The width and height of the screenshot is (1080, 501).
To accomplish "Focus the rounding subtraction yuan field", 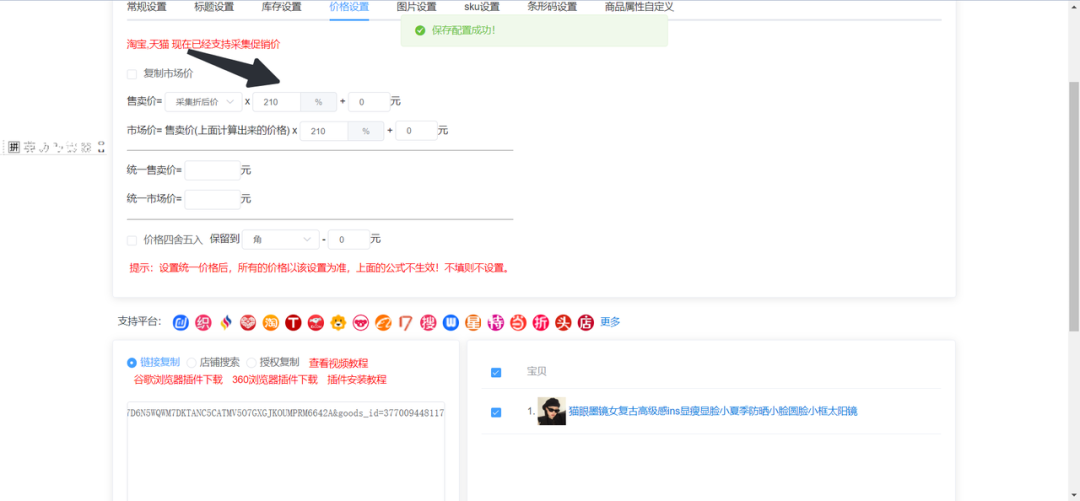I will coord(349,239).
